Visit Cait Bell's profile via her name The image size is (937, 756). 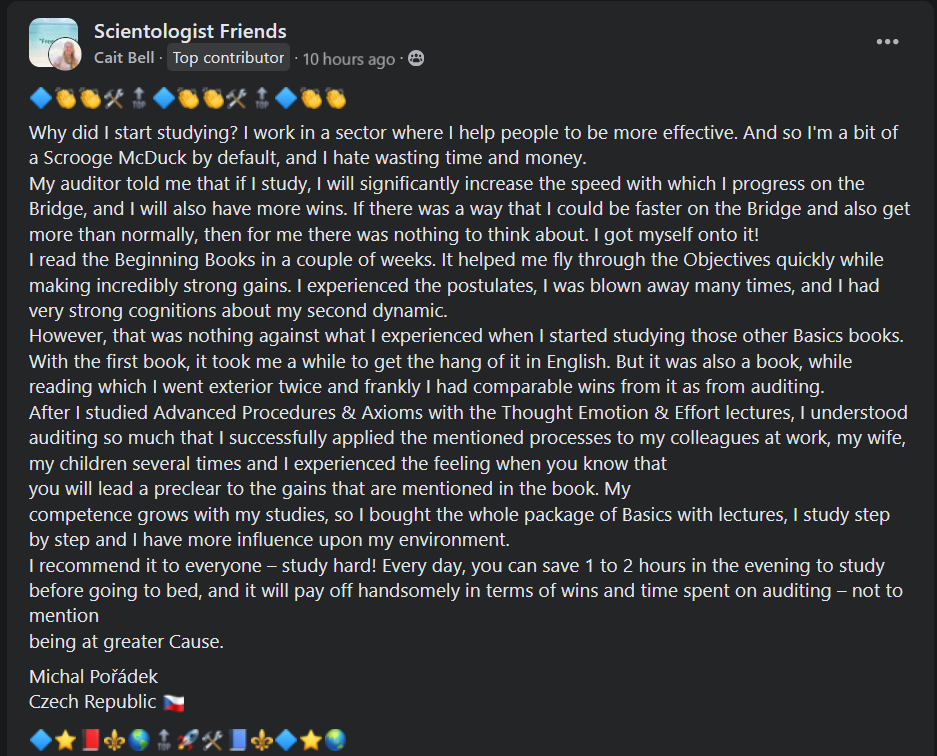(126, 58)
